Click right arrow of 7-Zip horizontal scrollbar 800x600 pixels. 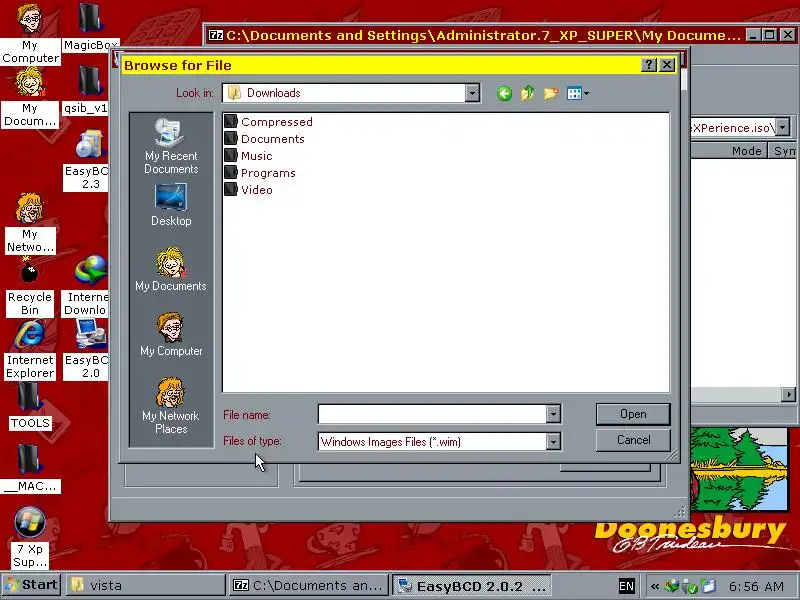pyautogui.click(x=789, y=394)
